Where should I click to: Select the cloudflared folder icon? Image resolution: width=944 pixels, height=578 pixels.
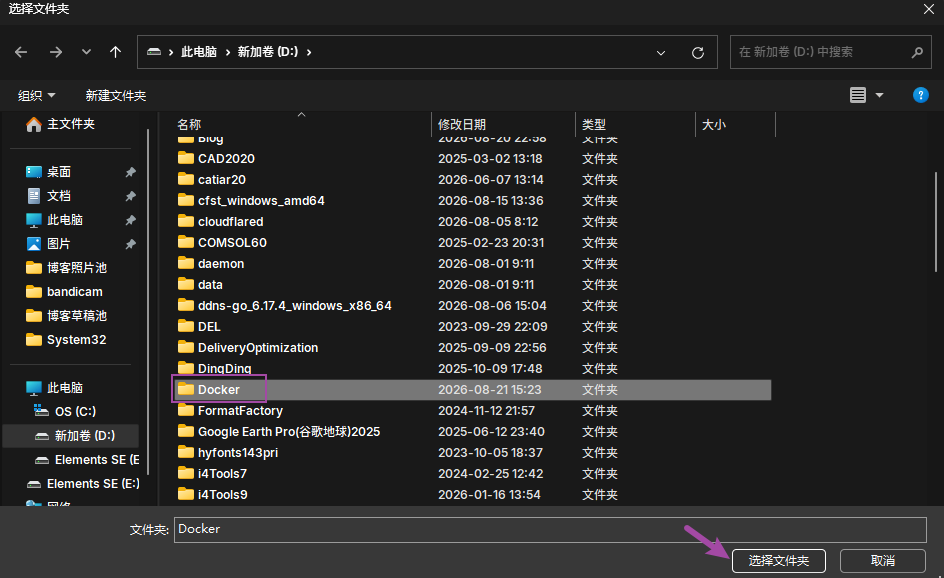186,222
